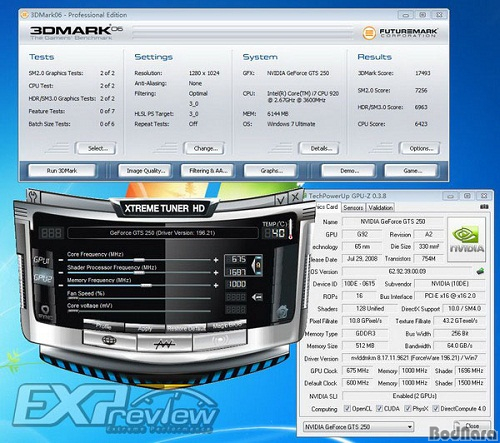The height and width of the screenshot is (443, 500).
Task: Open the waveform monitoring icon button
Action: click(x=164, y=343)
